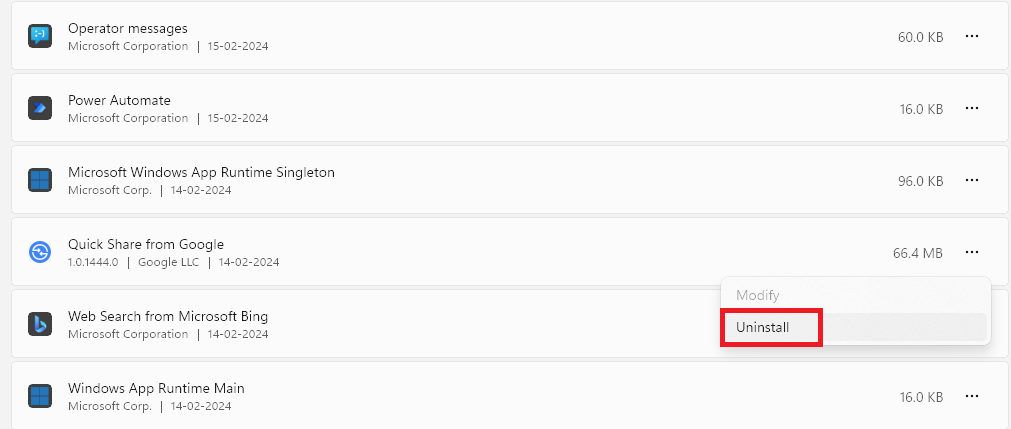The width and height of the screenshot is (1011, 429).
Task: Click the Windows App Runtime Singleton icon
Action: 40,181
